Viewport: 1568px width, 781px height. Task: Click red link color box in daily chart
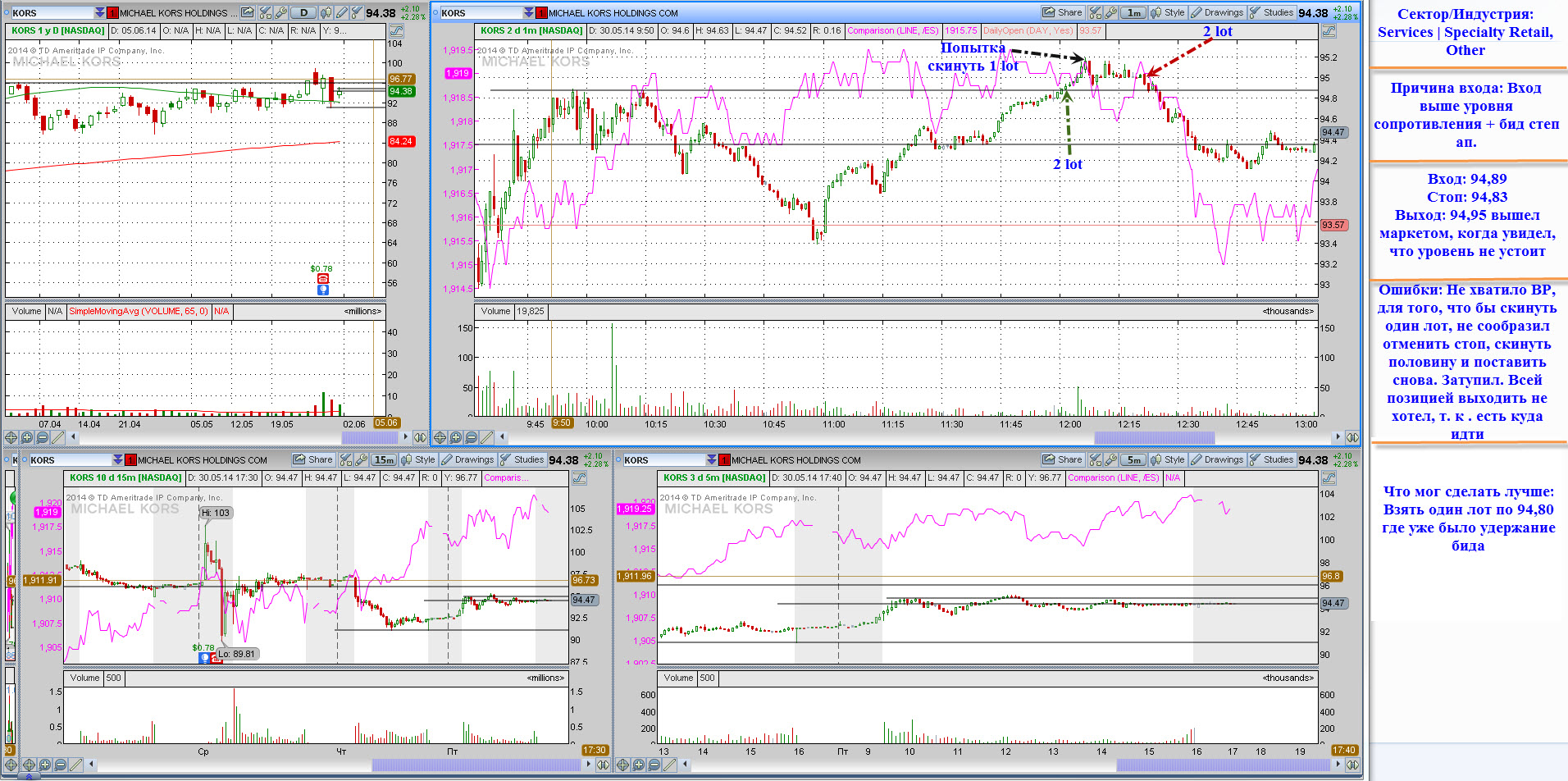tap(112, 12)
